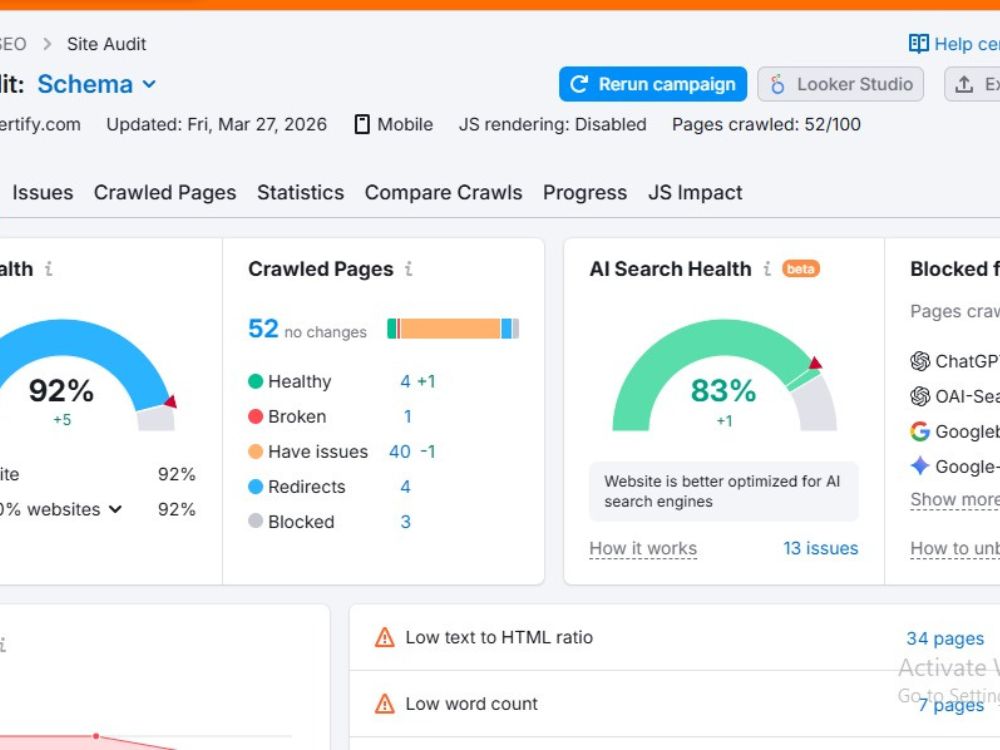The width and height of the screenshot is (1000, 750).
Task: Click the 52 crawled pages total
Action: [263, 329]
